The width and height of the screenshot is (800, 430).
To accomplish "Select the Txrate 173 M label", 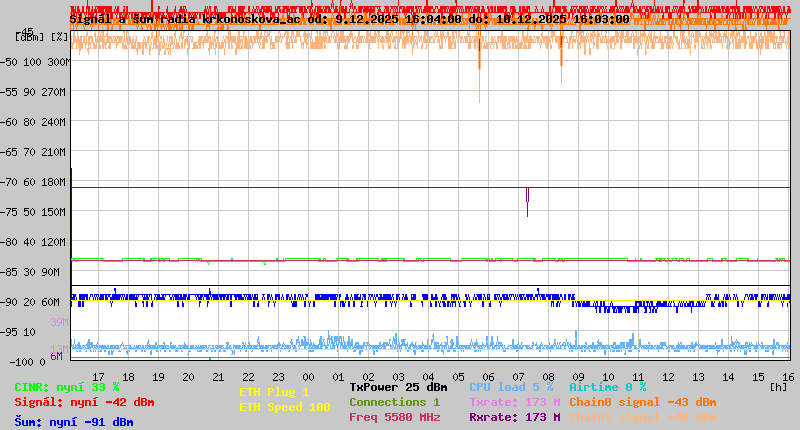I will click(514, 402).
